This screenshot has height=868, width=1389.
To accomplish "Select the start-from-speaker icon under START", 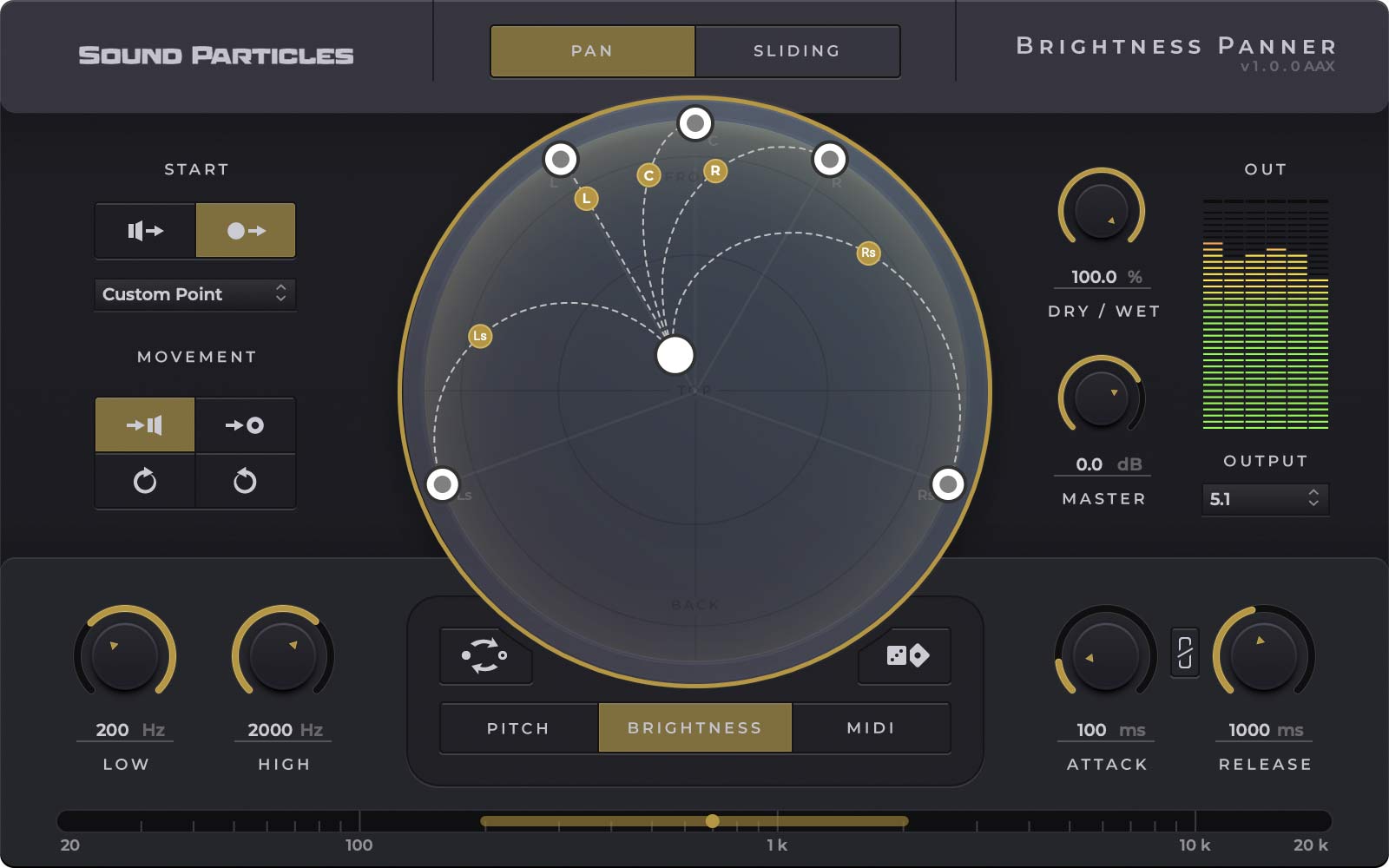I will tap(144, 230).
